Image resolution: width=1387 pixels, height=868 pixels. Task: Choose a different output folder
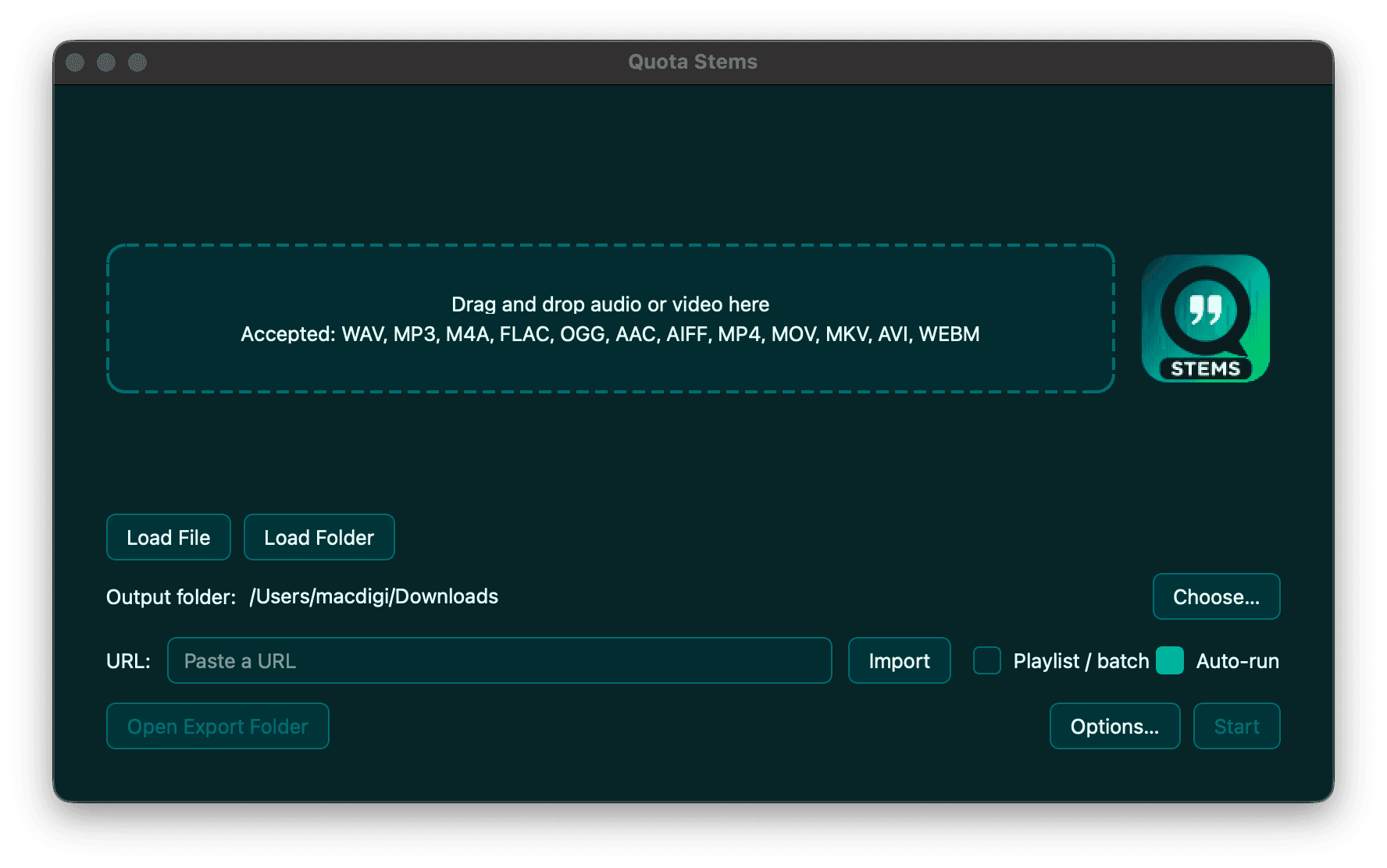coord(1216,596)
